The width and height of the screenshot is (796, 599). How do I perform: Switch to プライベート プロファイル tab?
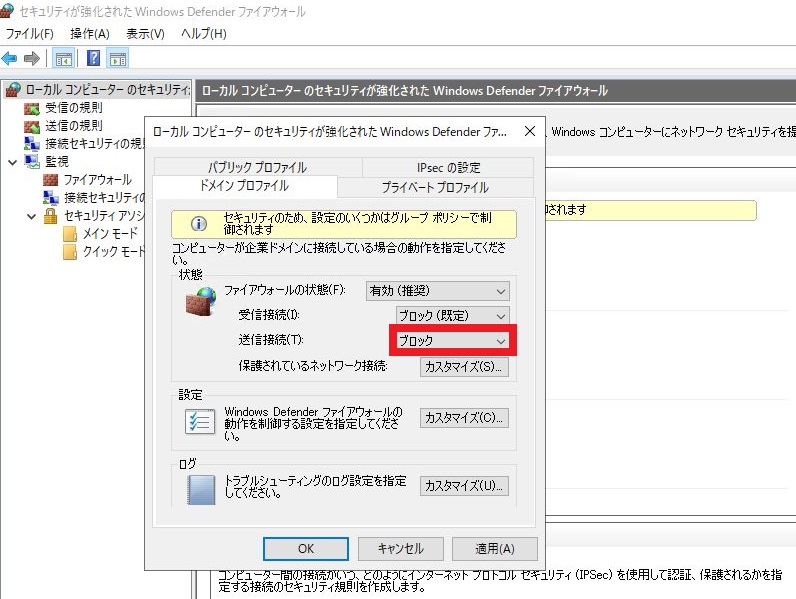[435, 187]
